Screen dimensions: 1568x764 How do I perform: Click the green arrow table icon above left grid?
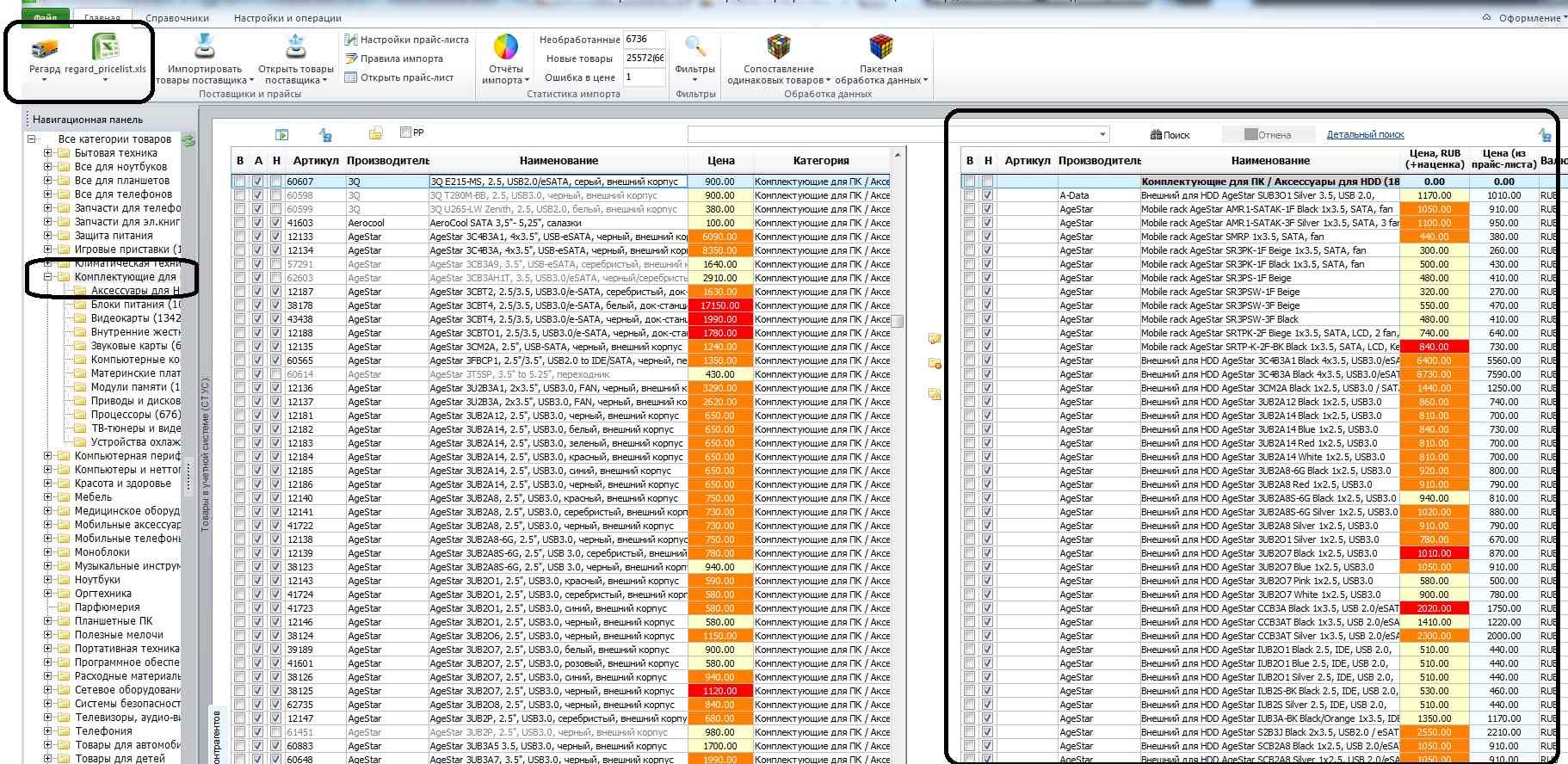[281, 134]
